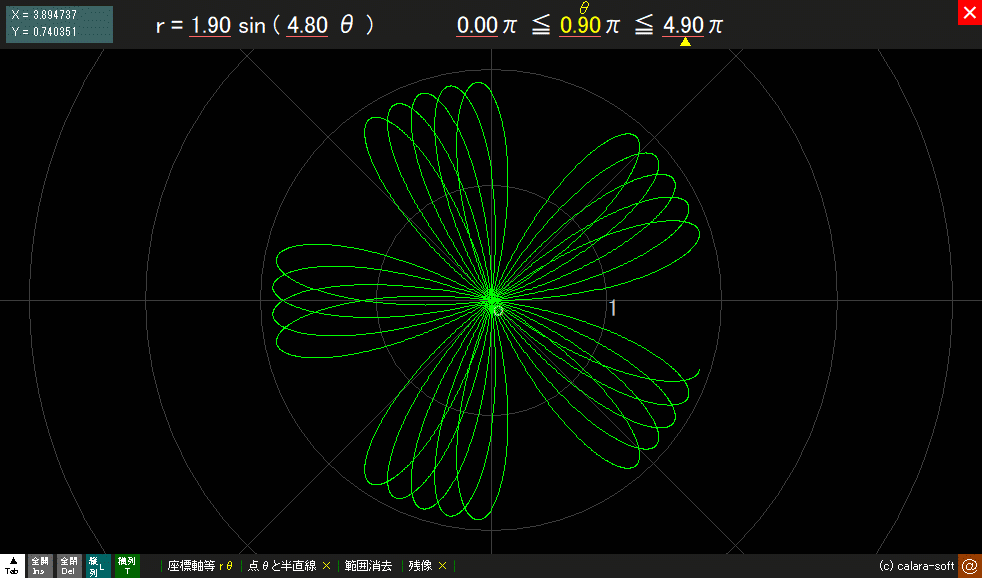The image size is (982, 578).
Task: Click the yellow triangle marker under 4.90
Action: pyautogui.click(x=685, y=42)
